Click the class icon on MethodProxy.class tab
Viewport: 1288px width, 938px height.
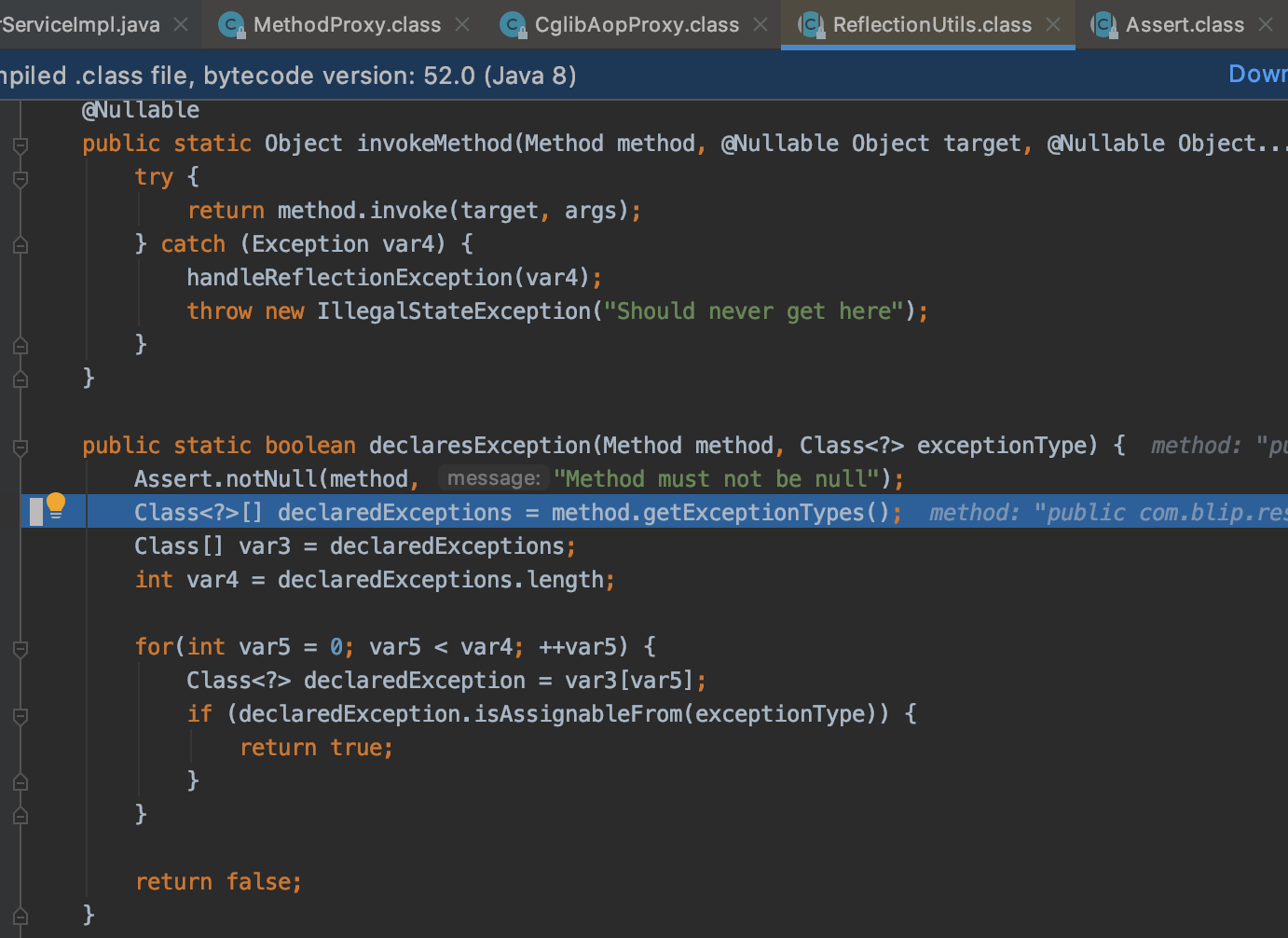[x=231, y=25]
